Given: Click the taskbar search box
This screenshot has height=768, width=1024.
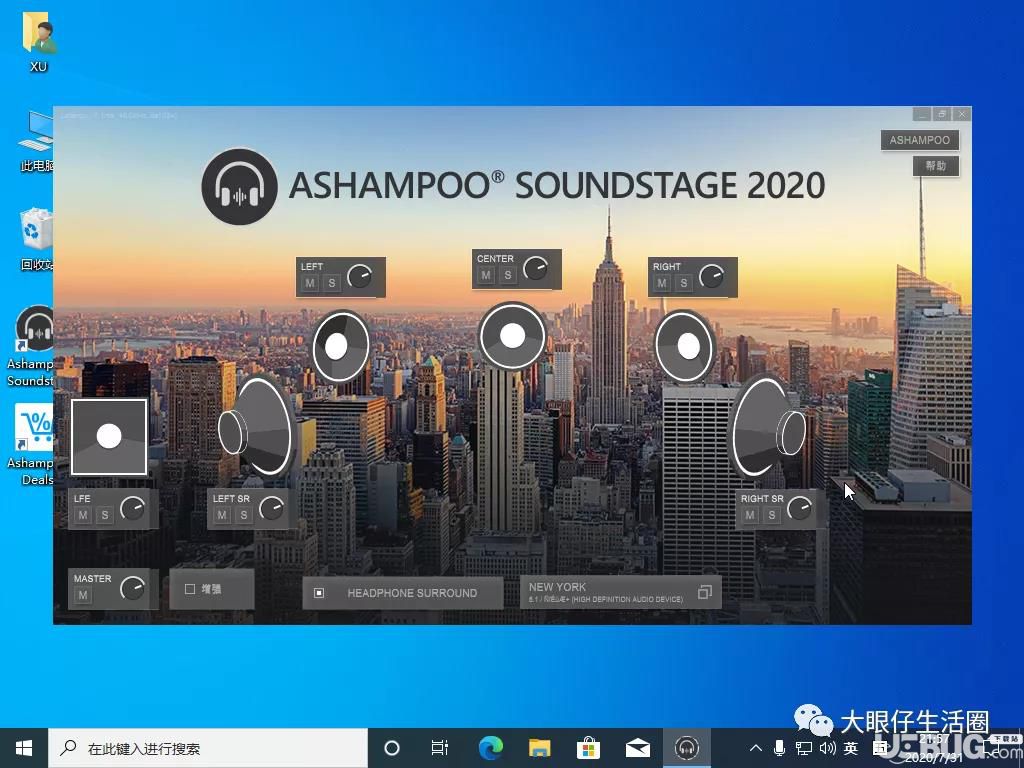Looking at the screenshot, I should click(208, 748).
